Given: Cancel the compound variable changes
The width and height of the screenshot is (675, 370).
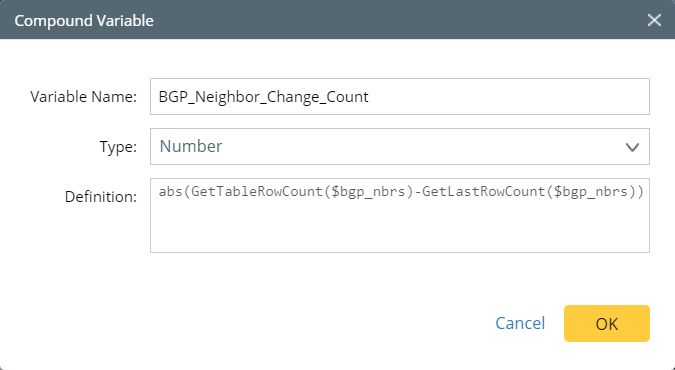Looking at the screenshot, I should coord(520,323).
